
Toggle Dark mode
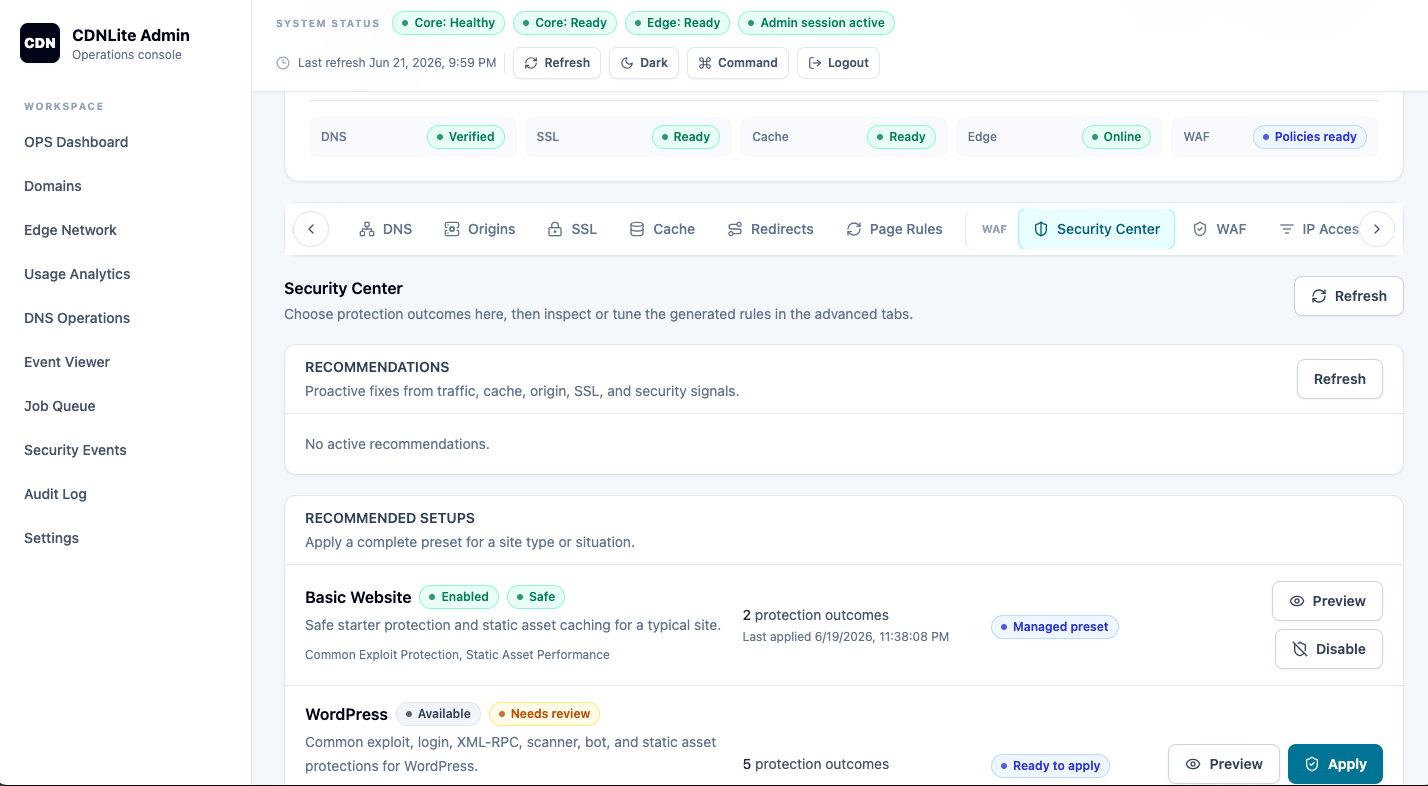click(644, 63)
